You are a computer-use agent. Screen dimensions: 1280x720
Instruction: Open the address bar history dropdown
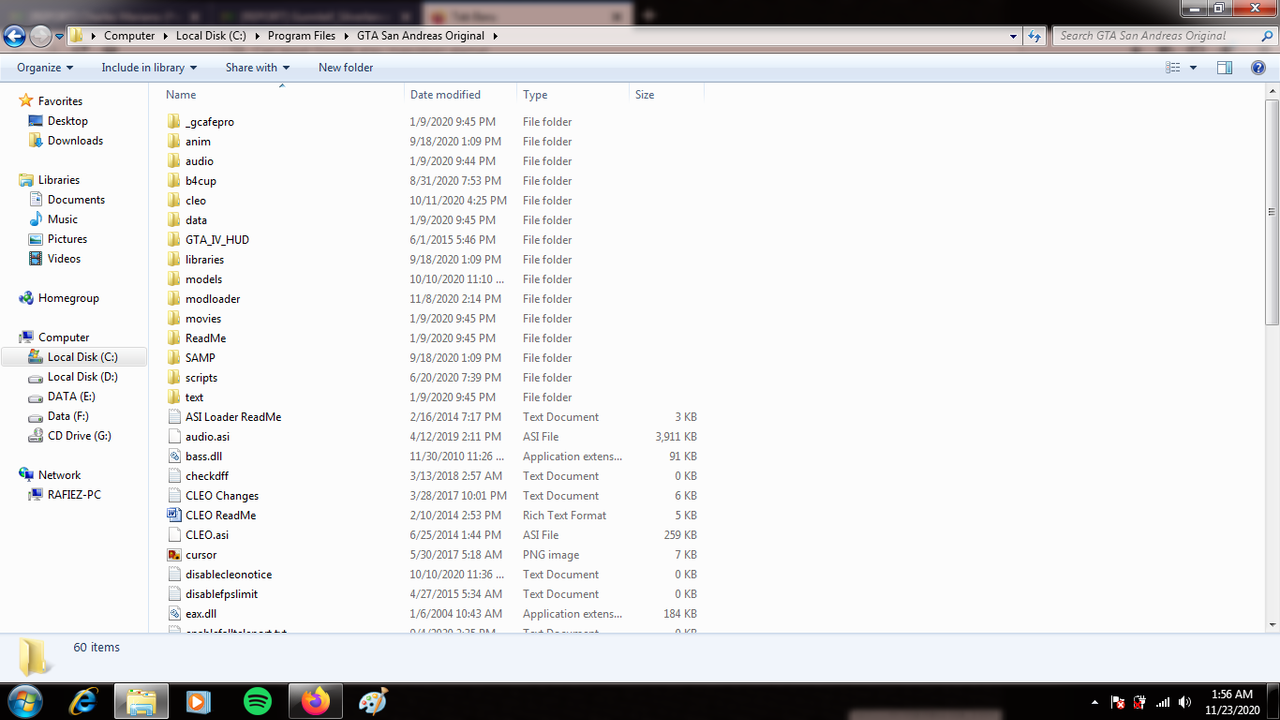pyautogui.click(x=1014, y=36)
